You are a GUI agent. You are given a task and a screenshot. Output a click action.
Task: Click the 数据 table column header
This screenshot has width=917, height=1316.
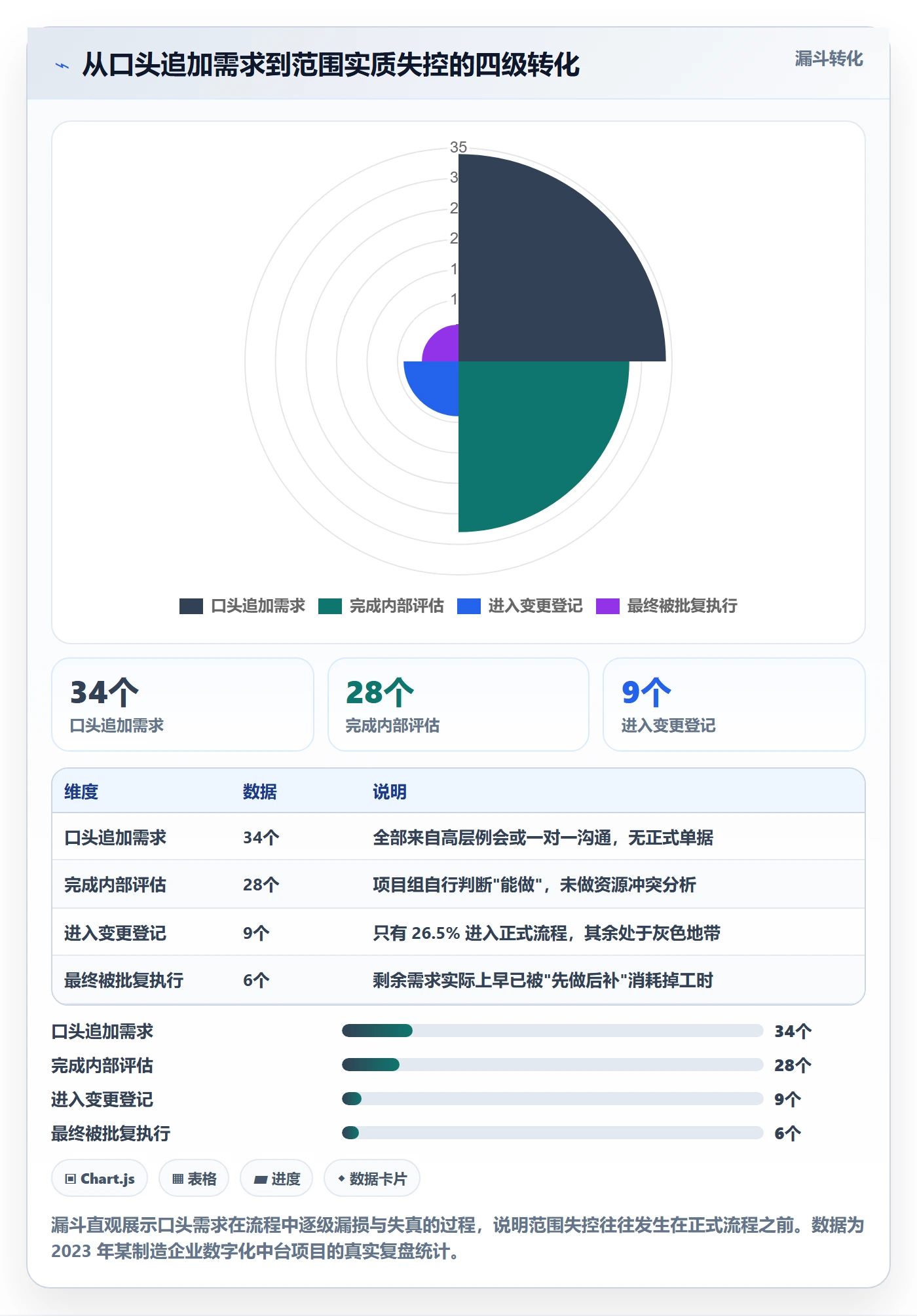tap(260, 792)
